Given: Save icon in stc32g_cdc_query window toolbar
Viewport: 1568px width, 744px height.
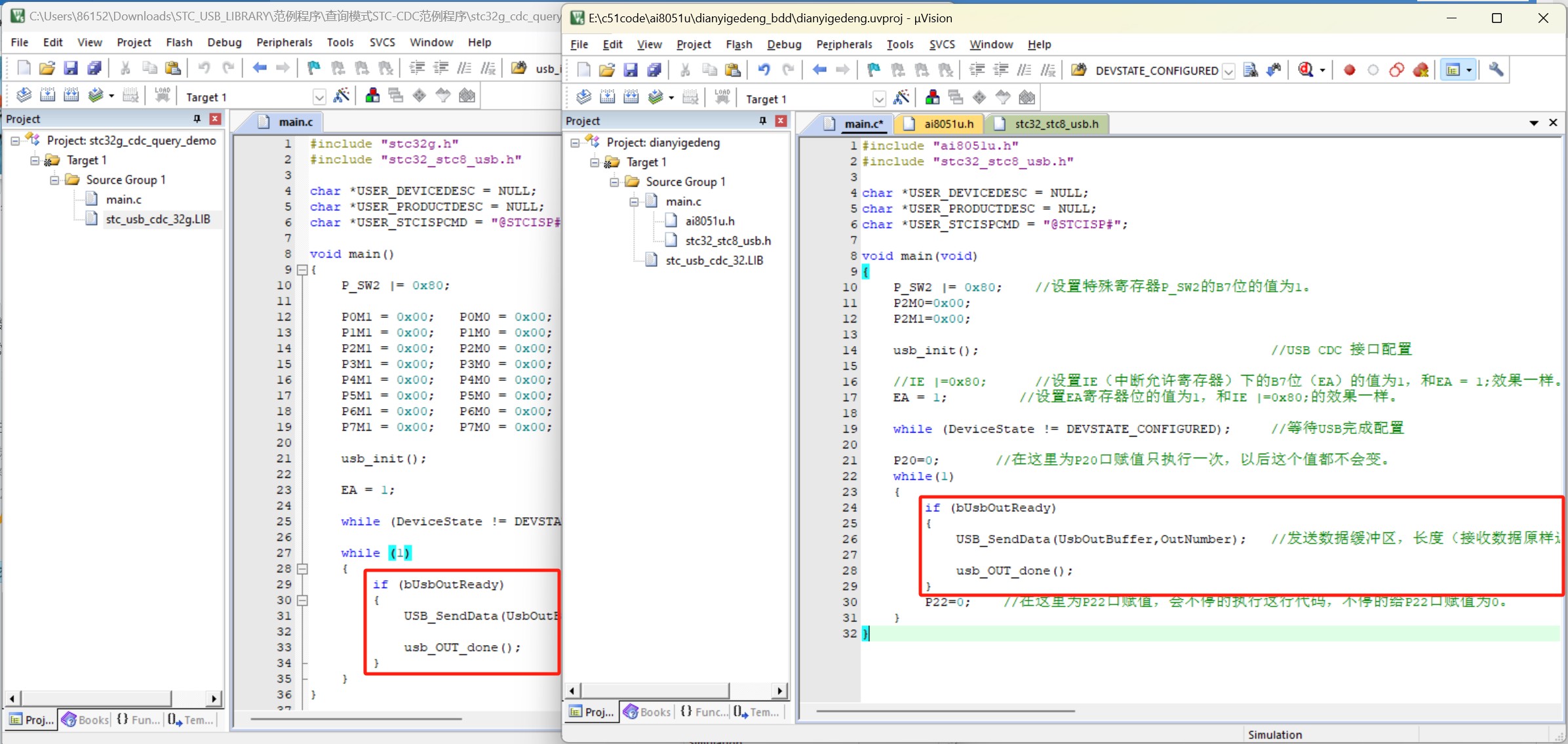Looking at the screenshot, I should [x=71, y=68].
